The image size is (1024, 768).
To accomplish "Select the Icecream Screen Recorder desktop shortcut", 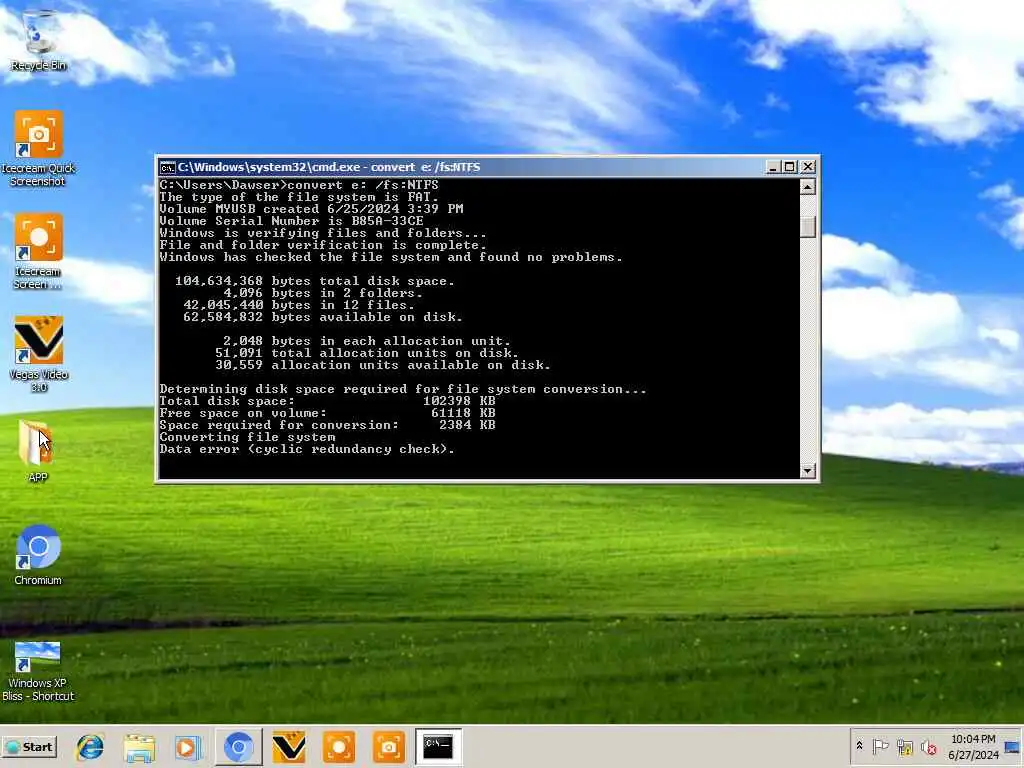I will (x=38, y=251).
